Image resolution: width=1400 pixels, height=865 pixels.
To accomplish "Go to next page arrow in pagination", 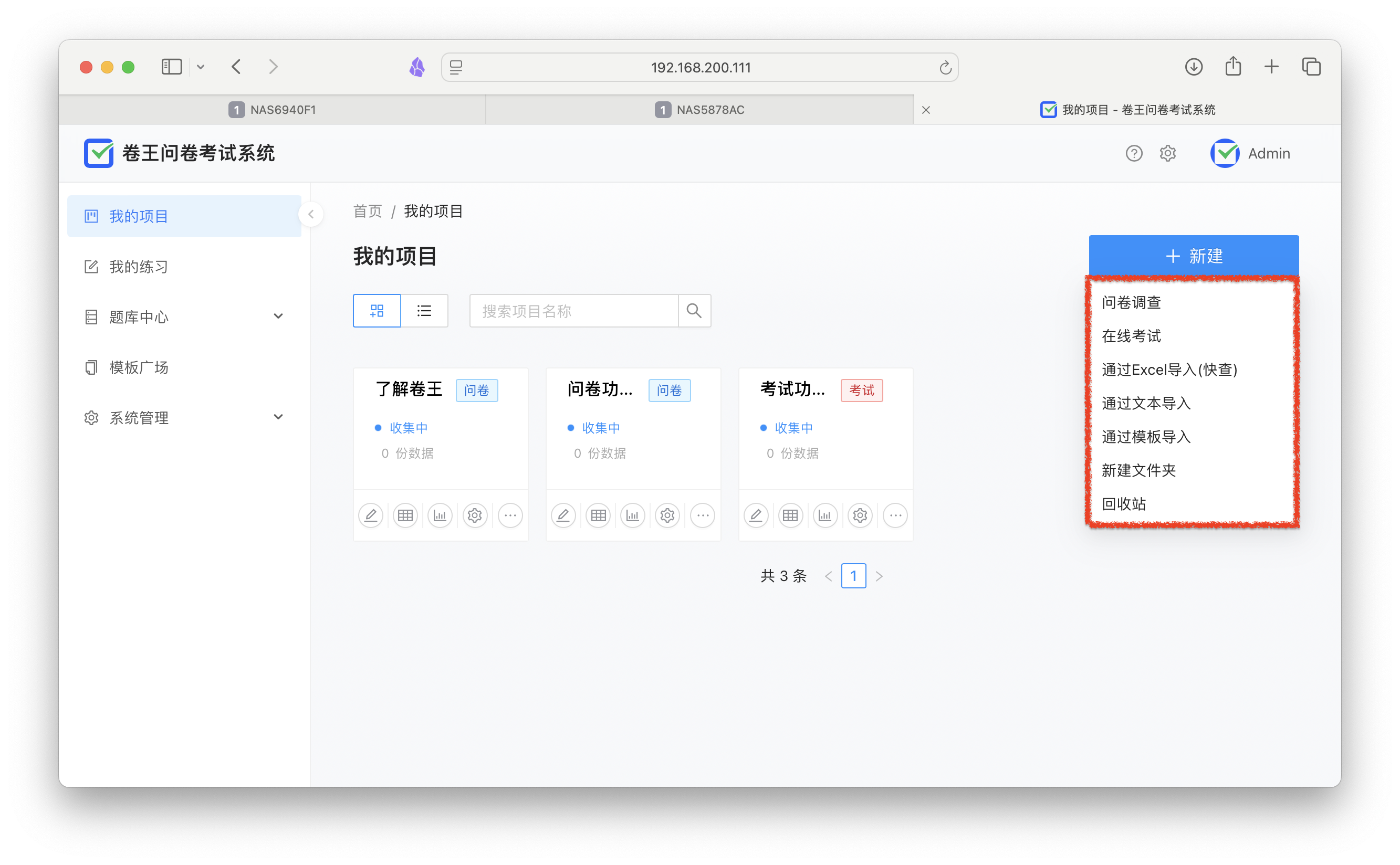I will (879, 576).
